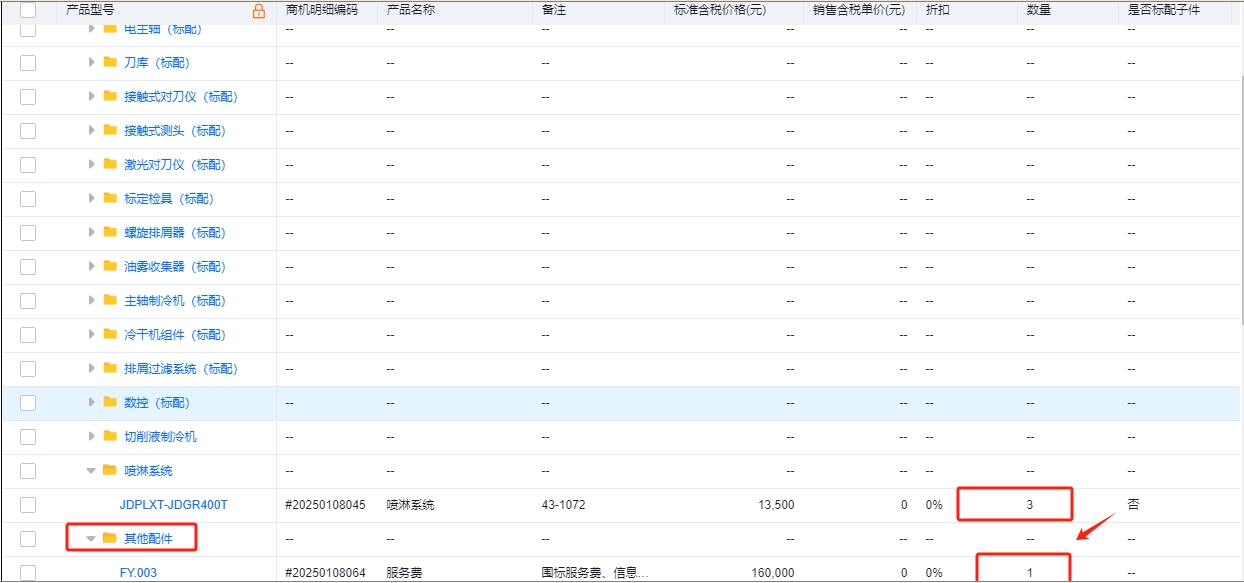Expand the 主轴制冷机（标配） node arrow

pyautogui.click(x=92, y=300)
